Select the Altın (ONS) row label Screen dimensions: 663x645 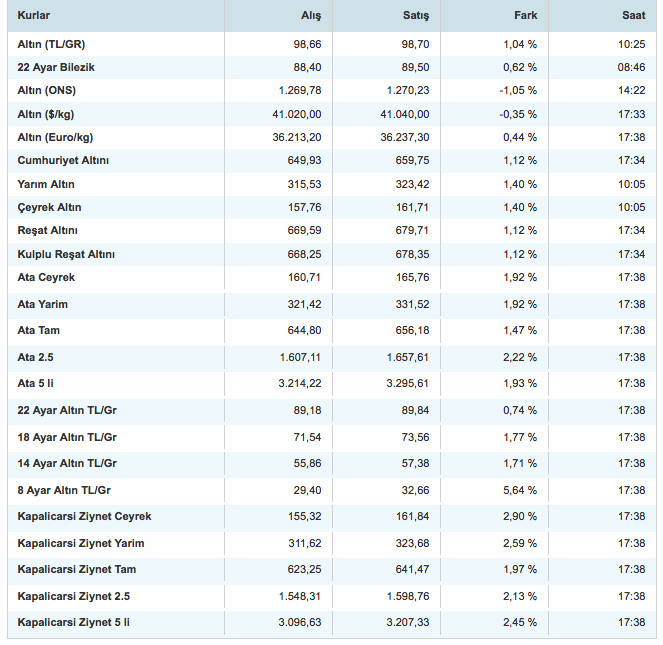46,91
